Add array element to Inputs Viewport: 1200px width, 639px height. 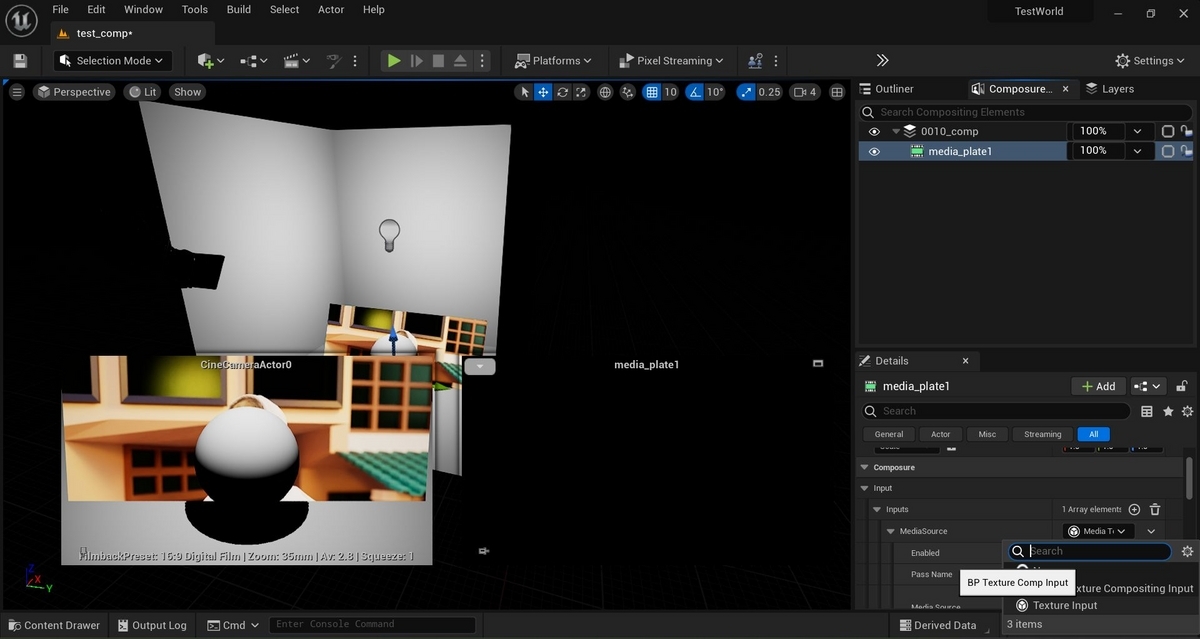tap(1134, 510)
